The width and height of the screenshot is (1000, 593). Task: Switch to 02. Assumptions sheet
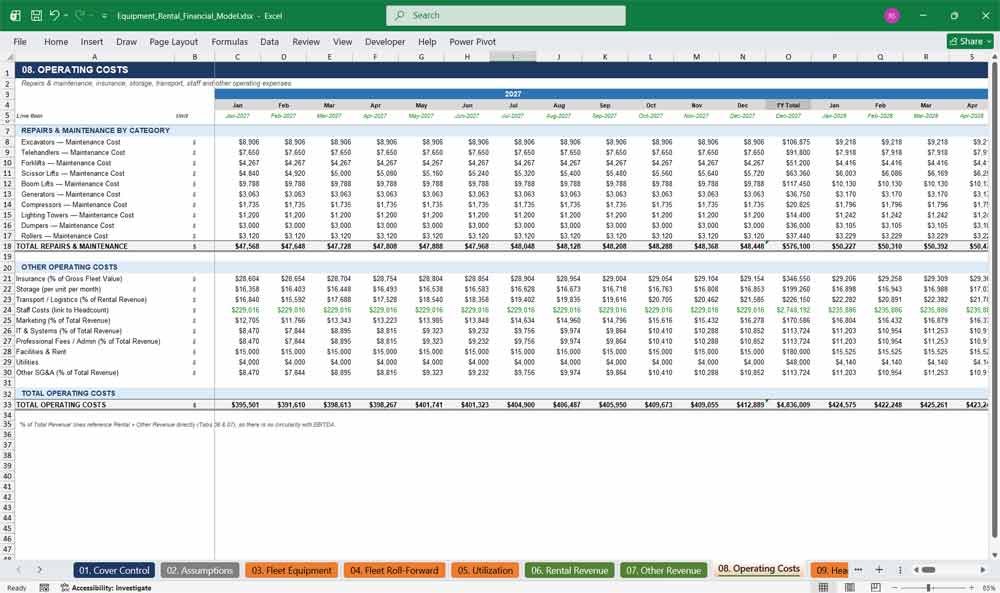[x=200, y=570]
